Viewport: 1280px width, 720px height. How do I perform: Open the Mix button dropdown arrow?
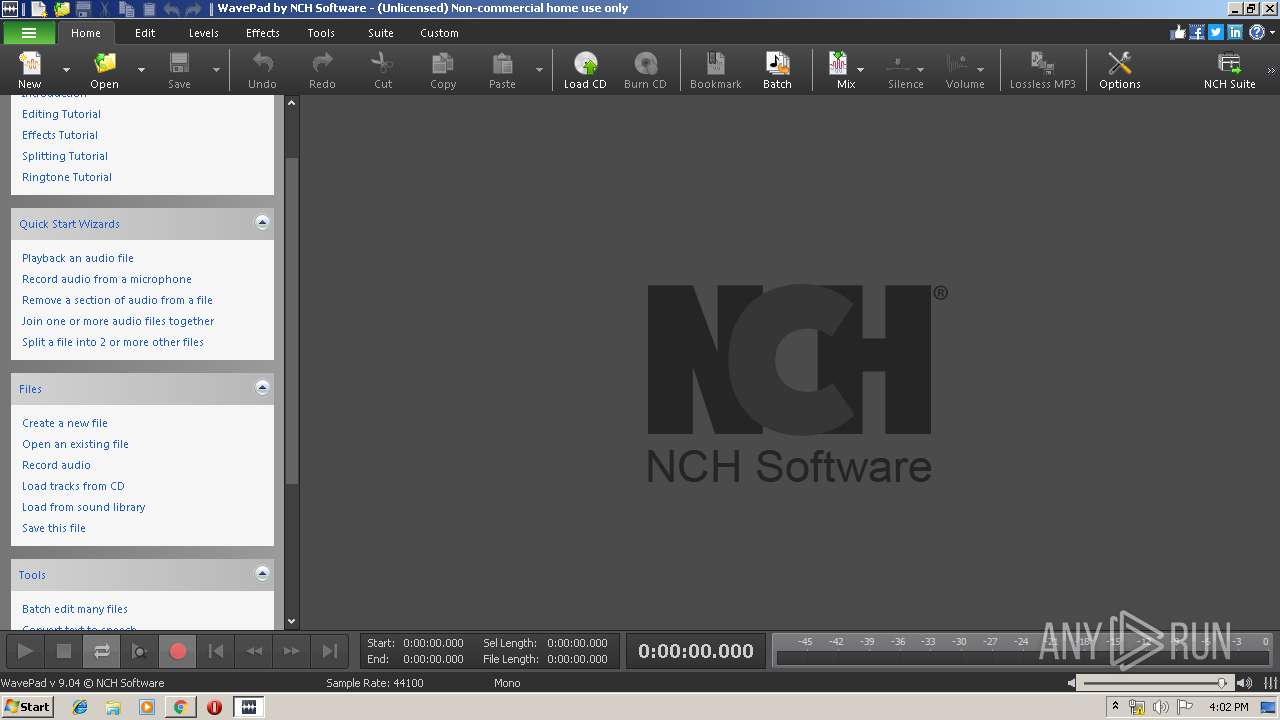[x=860, y=69]
